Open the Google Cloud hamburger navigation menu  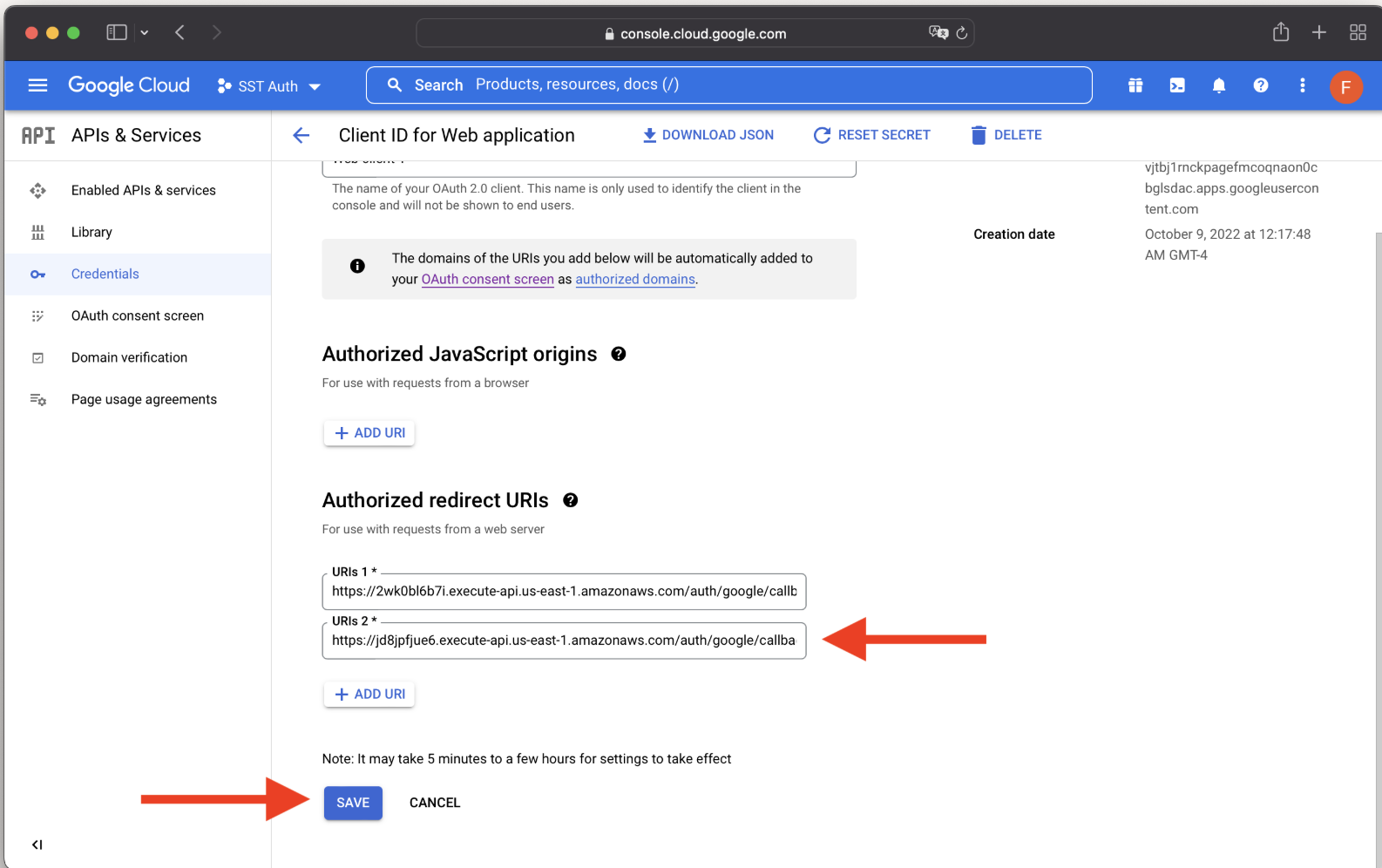pyautogui.click(x=37, y=85)
